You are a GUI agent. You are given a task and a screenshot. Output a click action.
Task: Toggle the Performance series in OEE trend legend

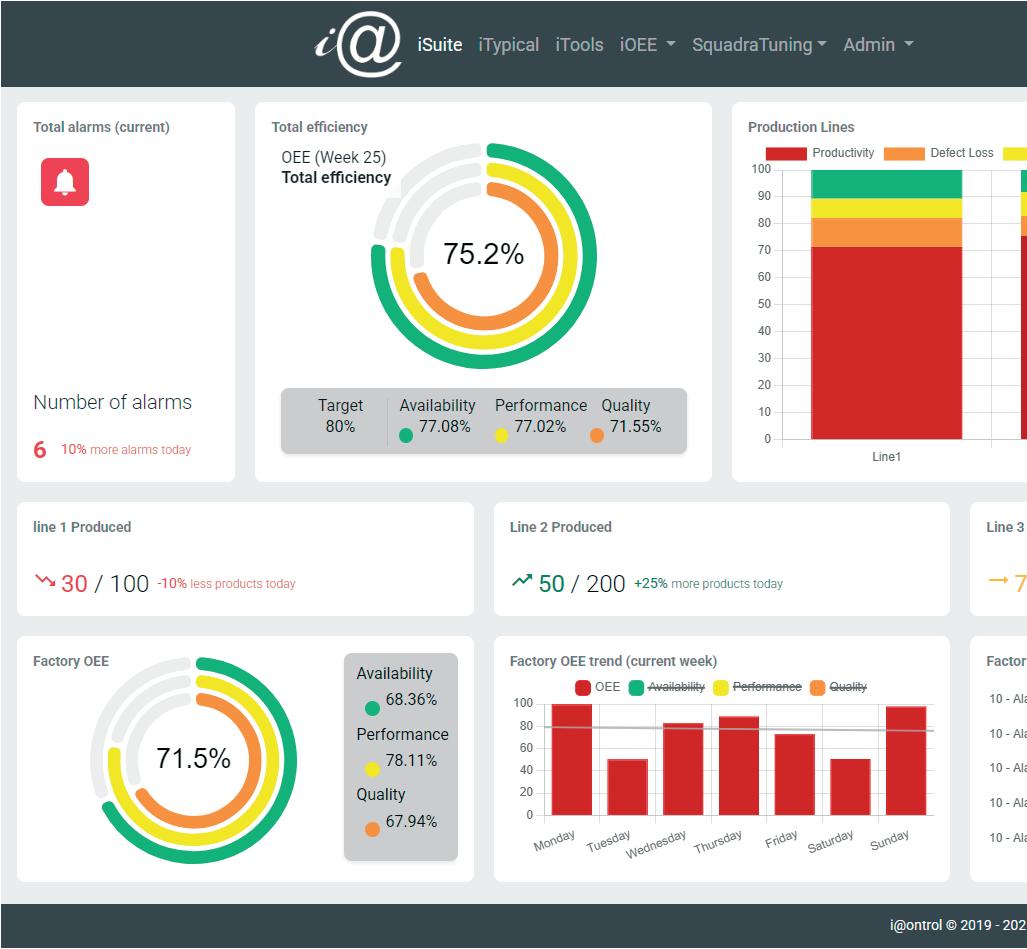pyautogui.click(x=757, y=687)
